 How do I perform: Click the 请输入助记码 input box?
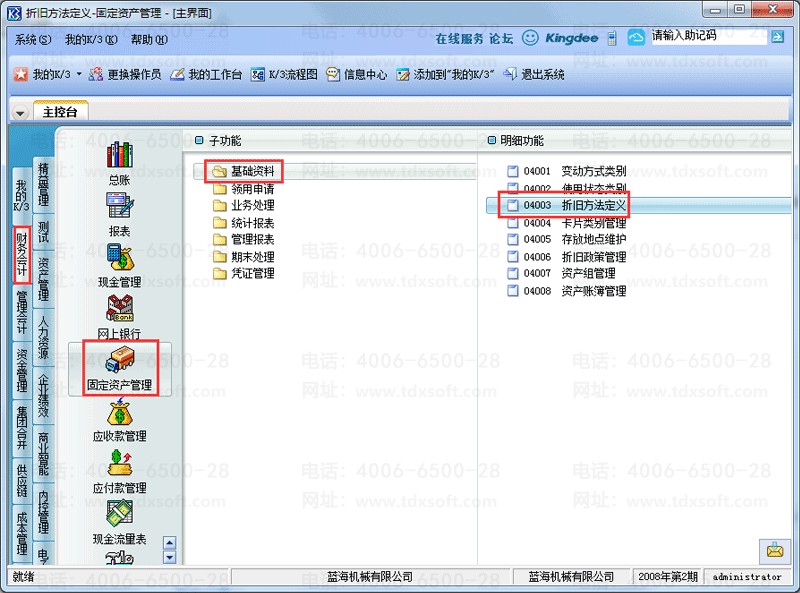click(x=708, y=37)
